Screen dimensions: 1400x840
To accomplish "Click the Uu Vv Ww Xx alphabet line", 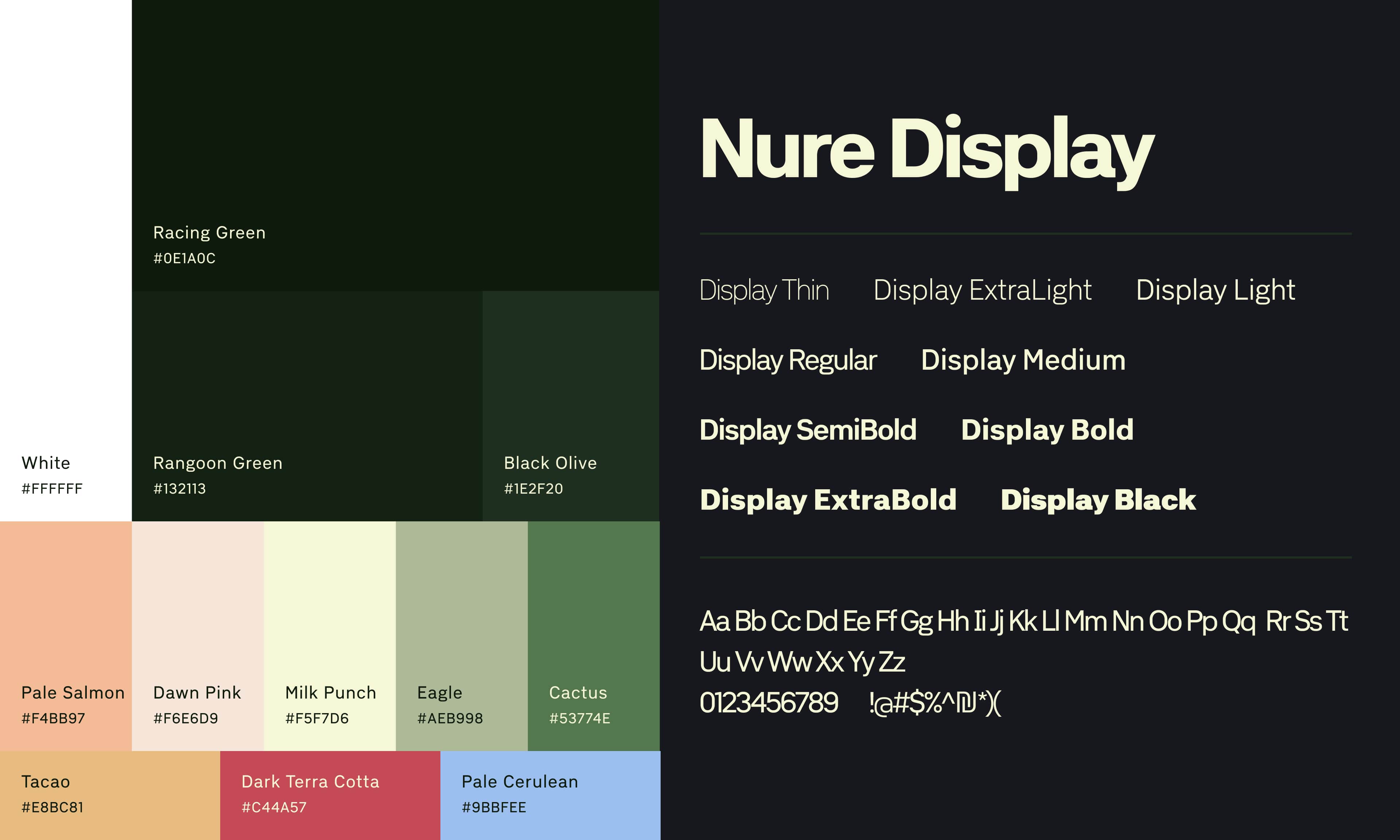I will click(802, 663).
